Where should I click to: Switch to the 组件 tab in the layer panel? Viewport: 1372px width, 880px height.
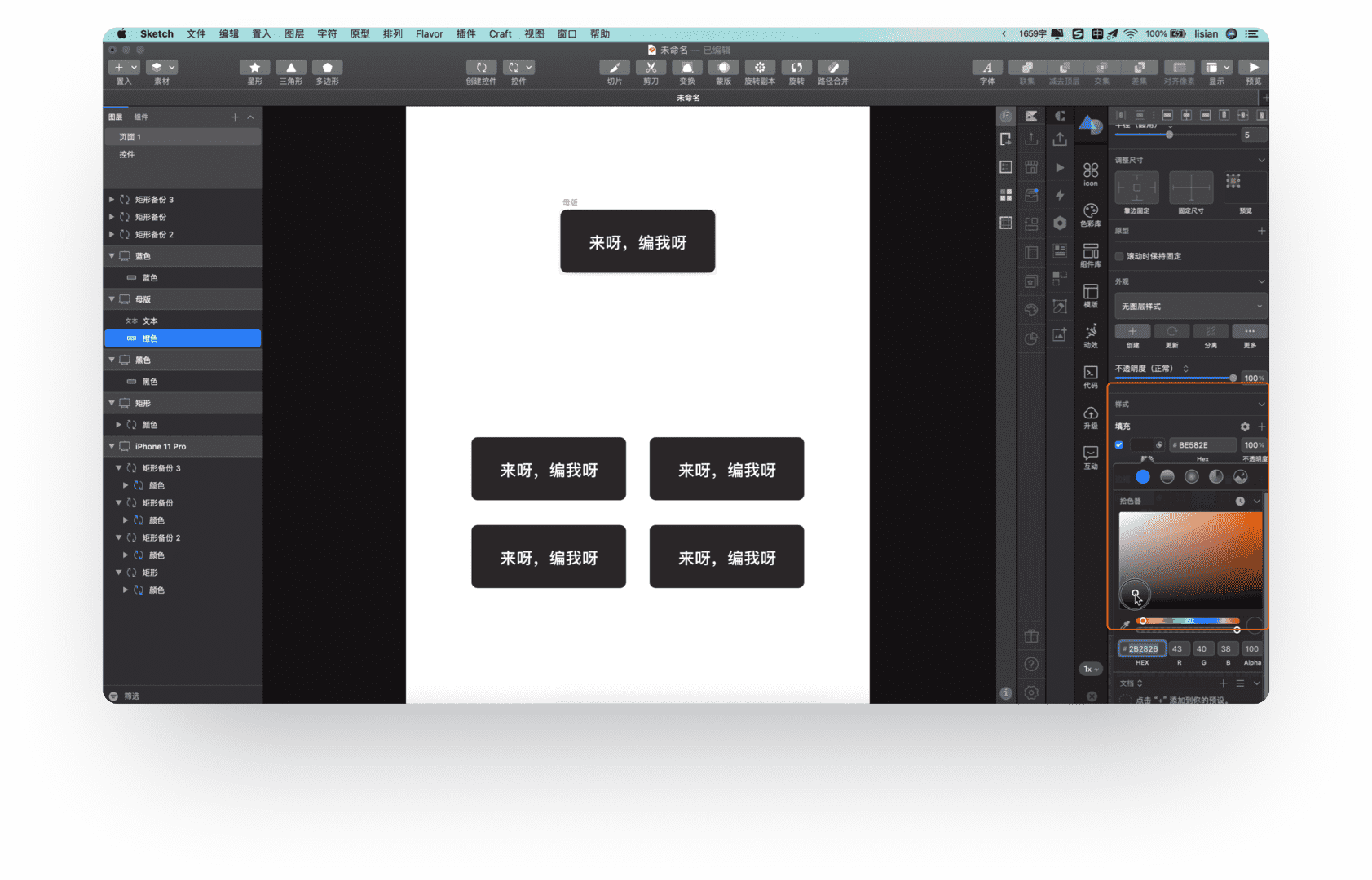141,117
